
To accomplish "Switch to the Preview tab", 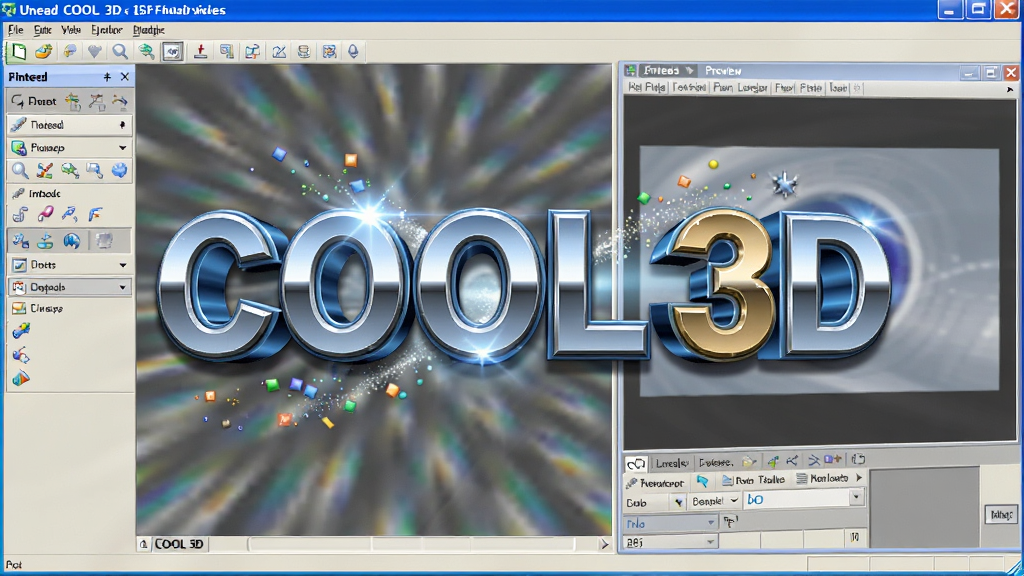I will (723, 71).
